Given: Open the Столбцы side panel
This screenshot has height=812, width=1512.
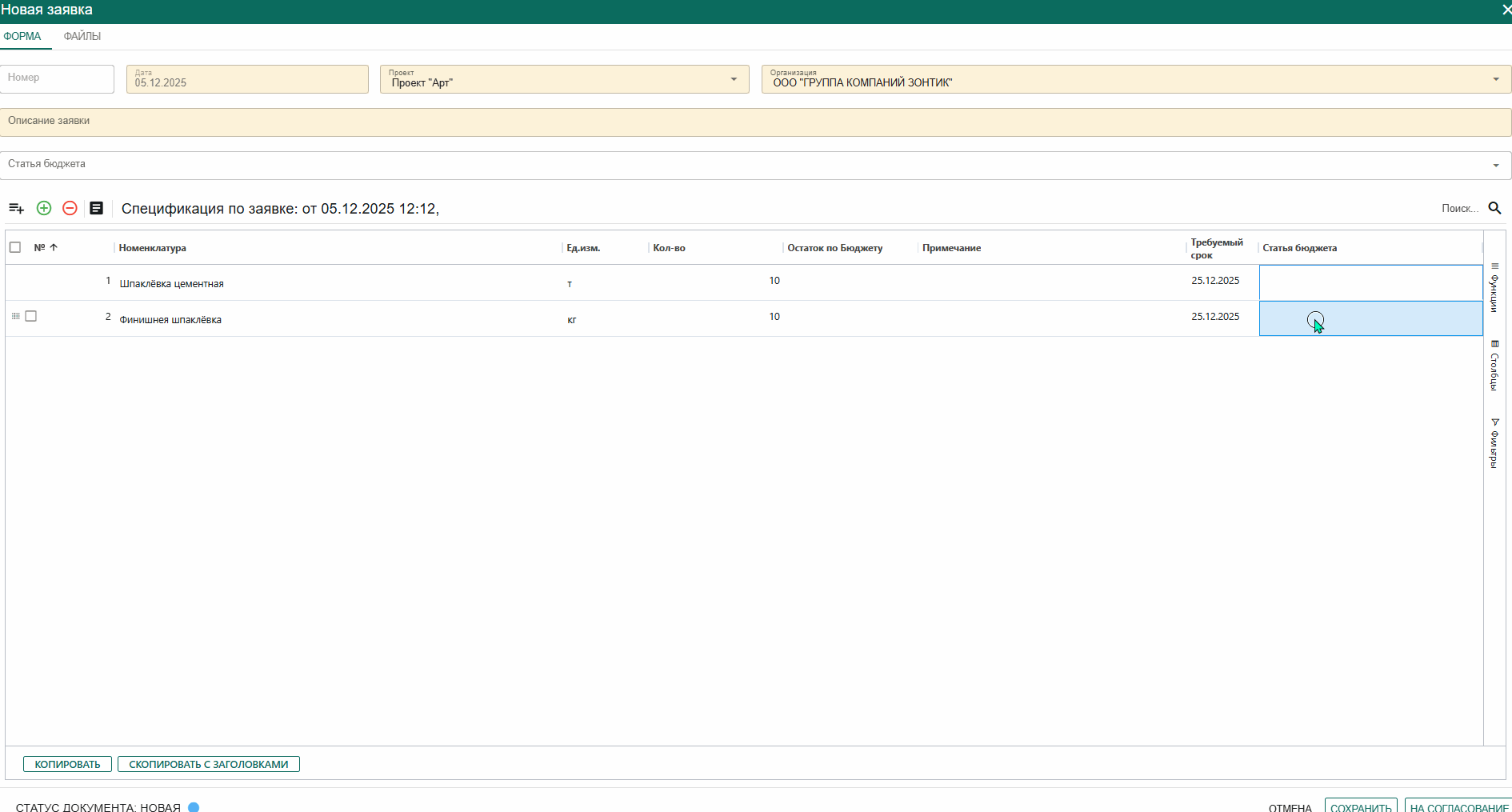Looking at the screenshot, I should point(1494,366).
